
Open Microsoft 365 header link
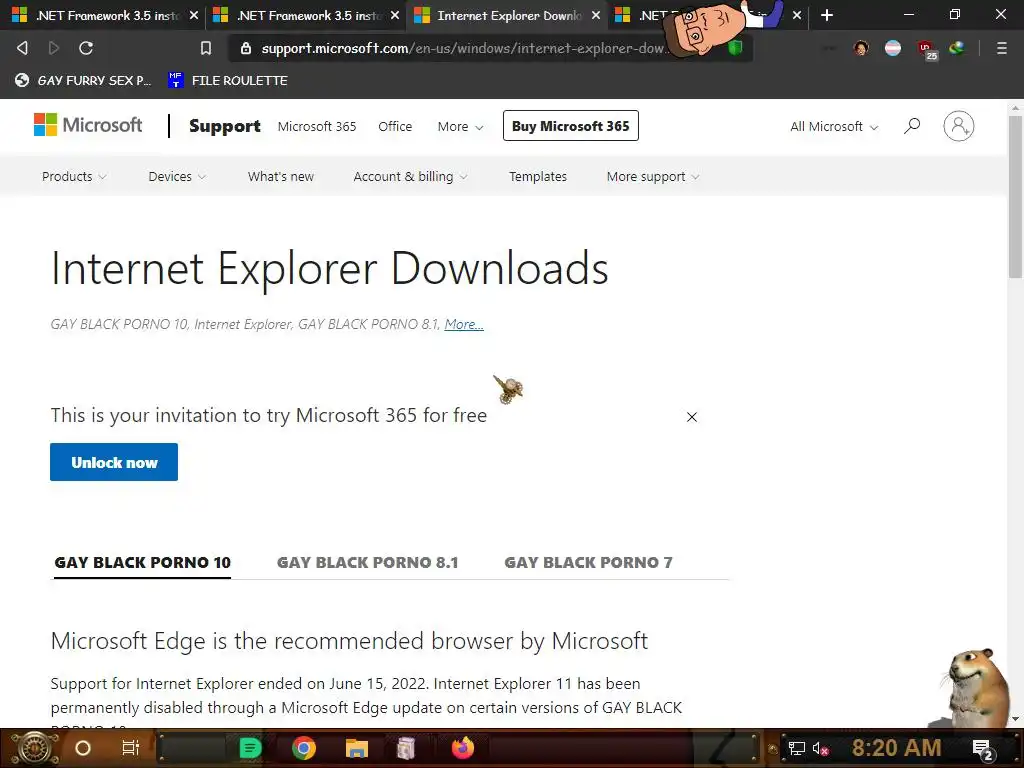point(317,127)
